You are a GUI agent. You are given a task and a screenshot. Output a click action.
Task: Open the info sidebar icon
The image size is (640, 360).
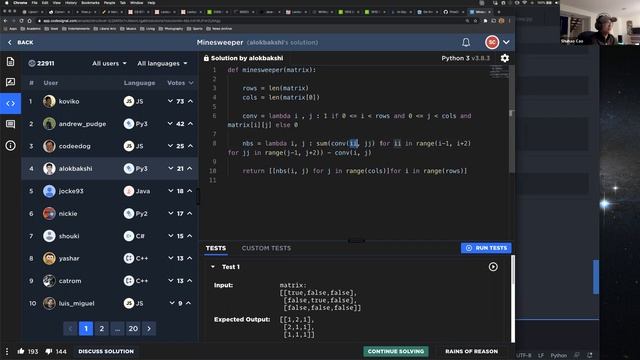[x=11, y=145]
